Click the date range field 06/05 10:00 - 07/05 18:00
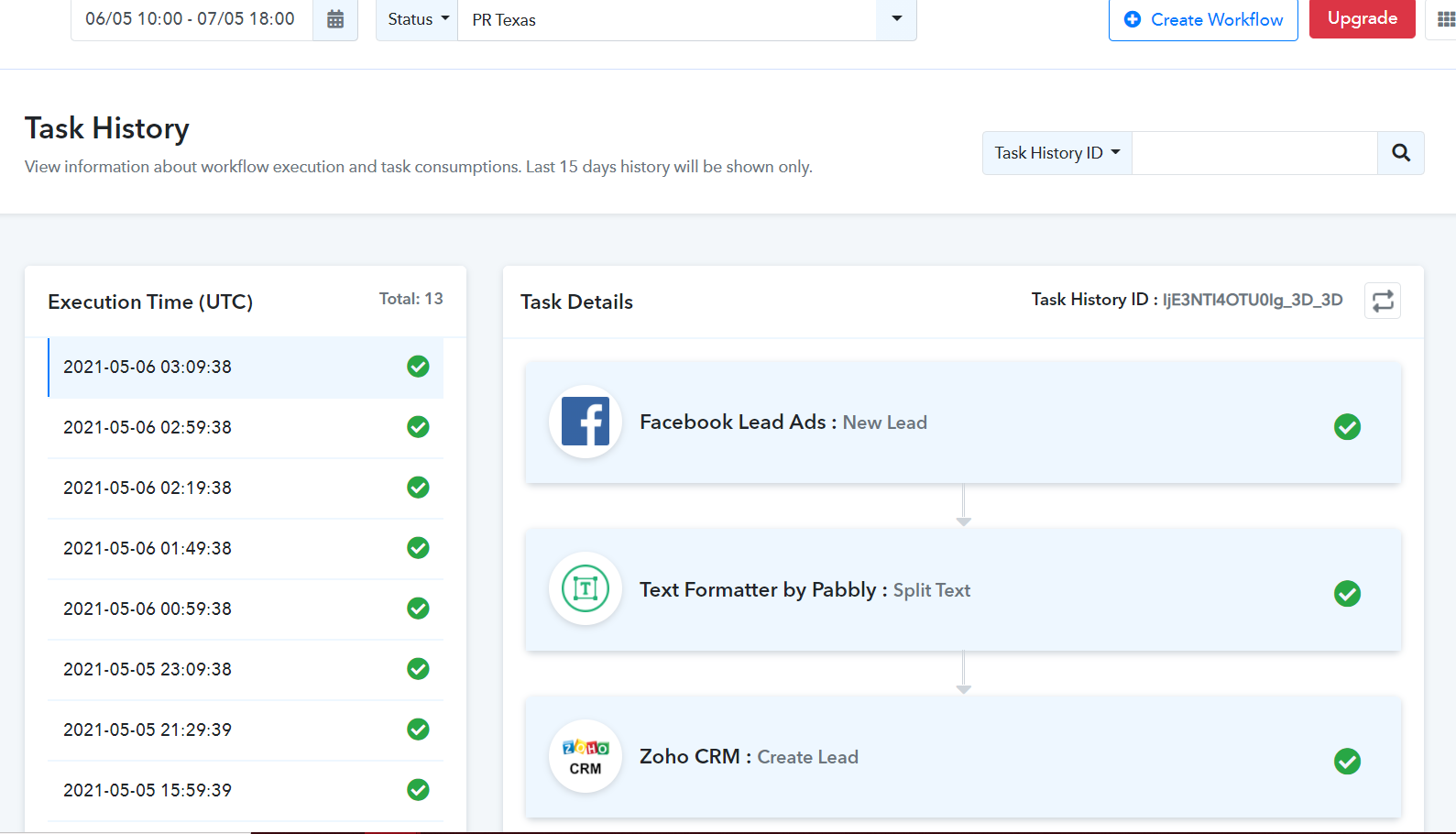Image resolution: width=1456 pixels, height=834 pixels. [x=192, y=19]
